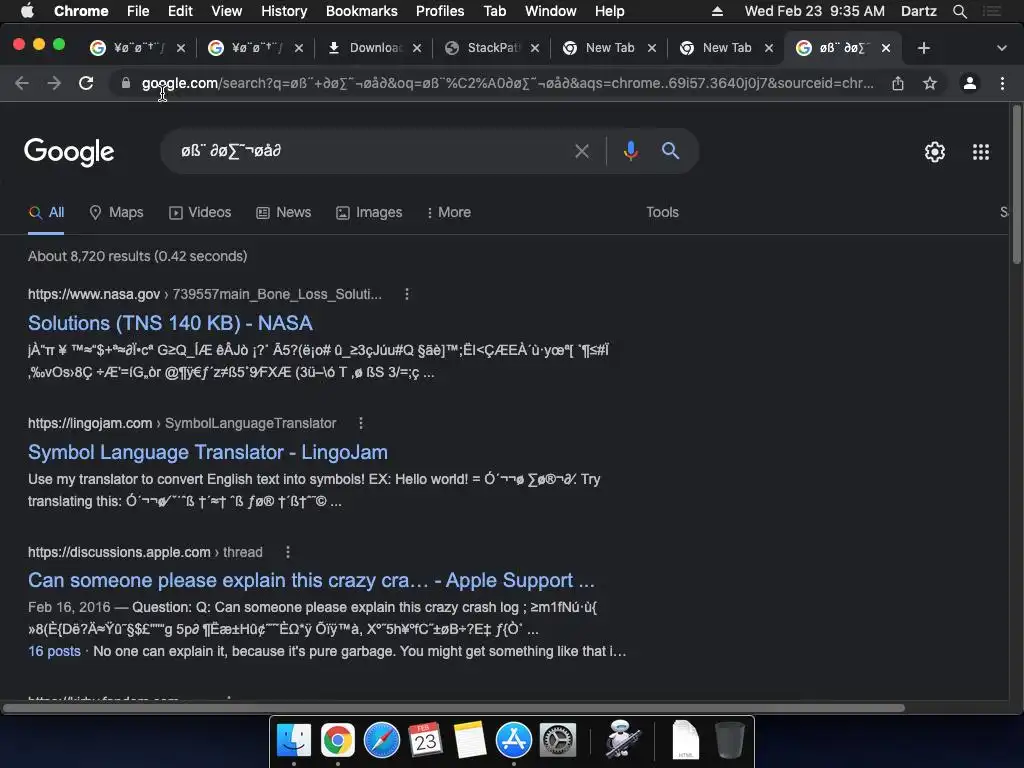Bookmark this page with star icon
1024x768 pixels.
[930, 84]
